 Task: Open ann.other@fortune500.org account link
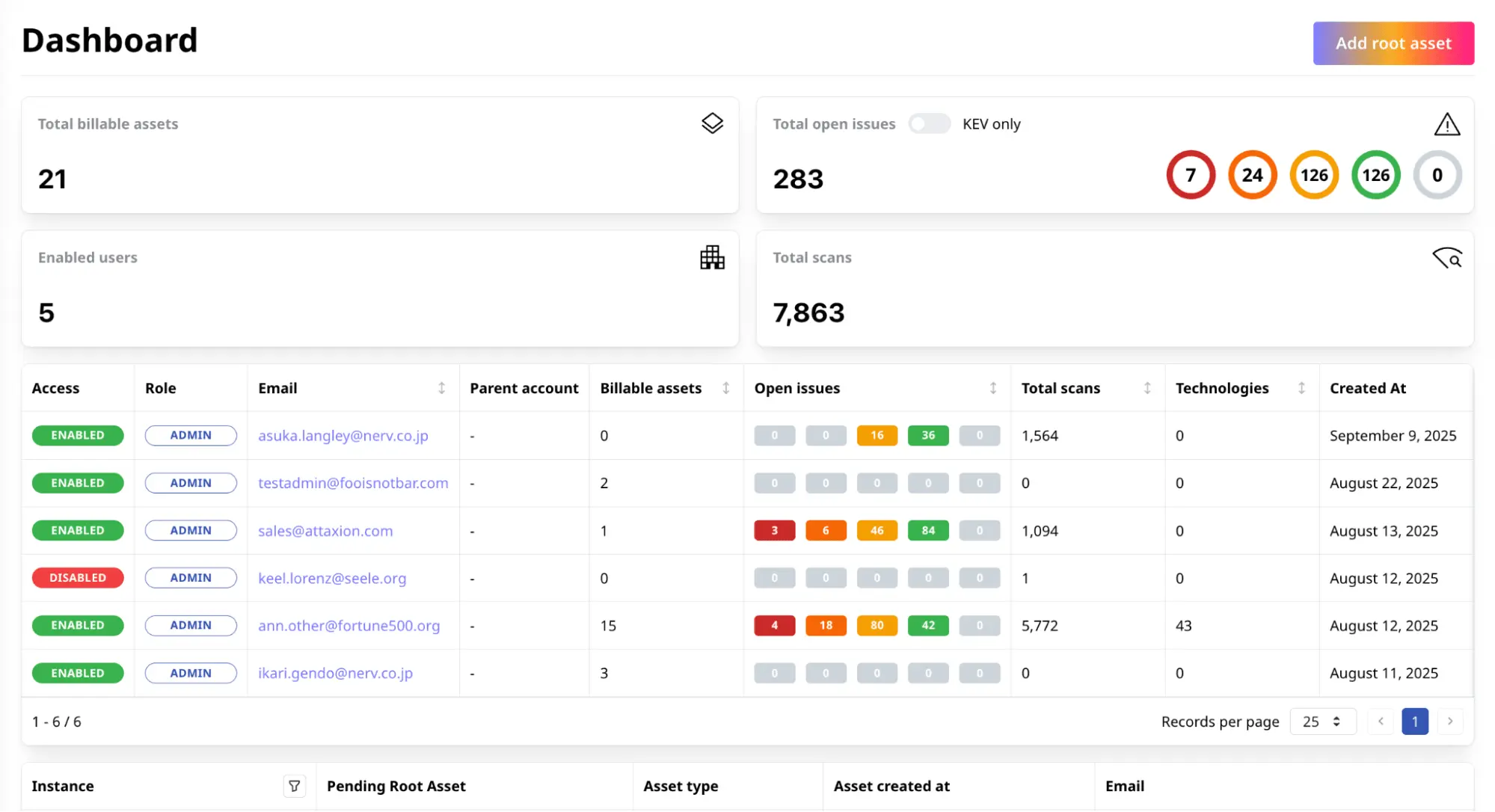click(349, 626)
